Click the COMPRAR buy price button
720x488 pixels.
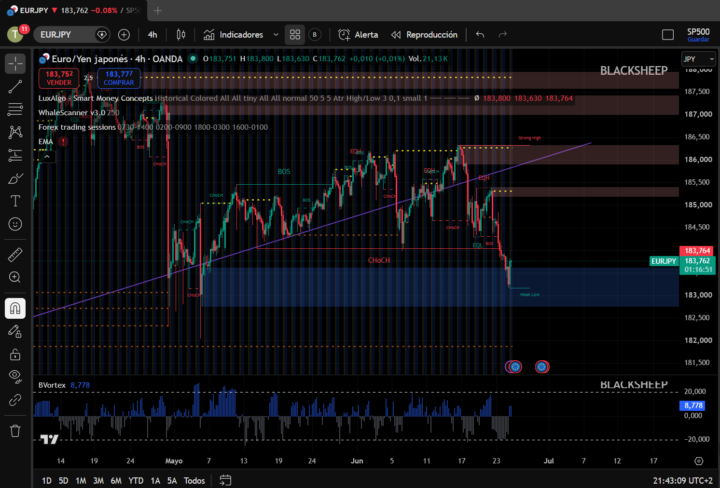(119, 78)
